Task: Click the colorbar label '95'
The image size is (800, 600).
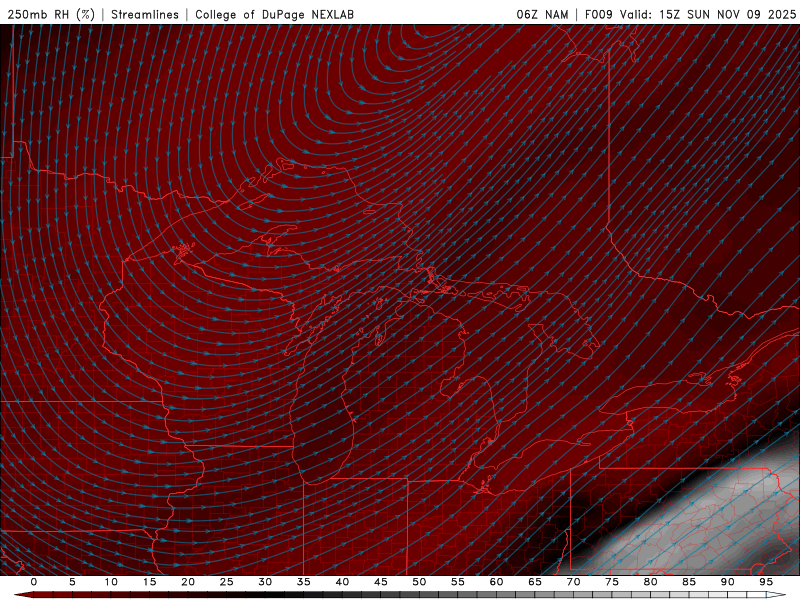Action: click(x=766, y=582)
